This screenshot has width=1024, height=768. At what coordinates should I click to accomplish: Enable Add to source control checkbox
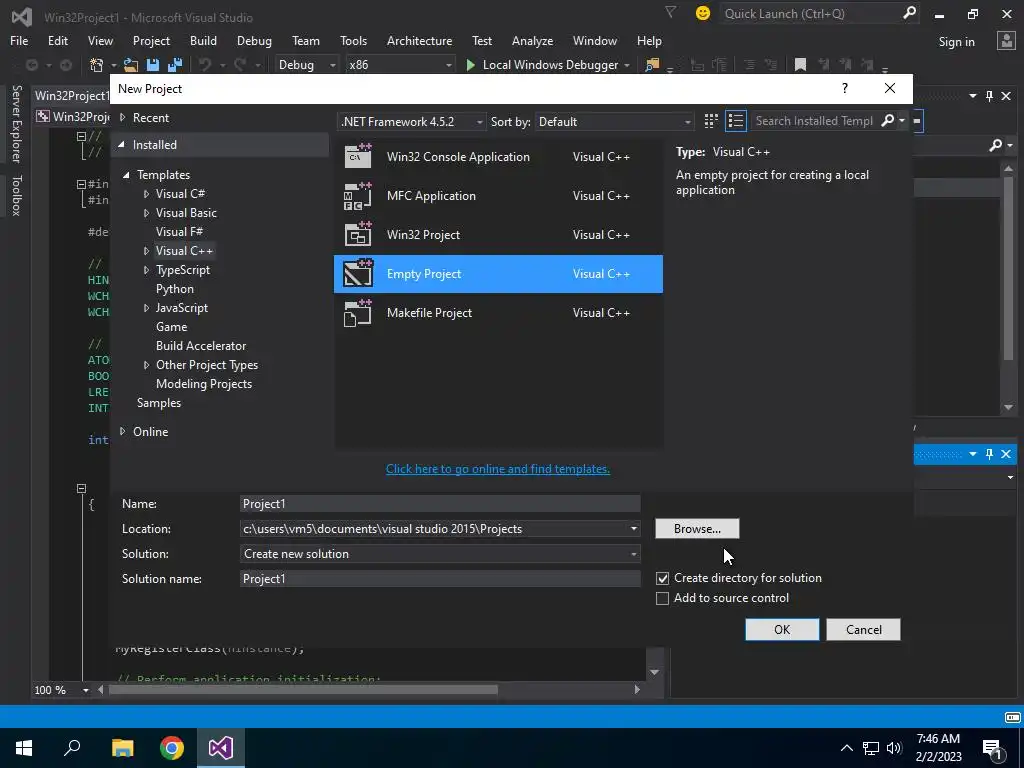662,598
